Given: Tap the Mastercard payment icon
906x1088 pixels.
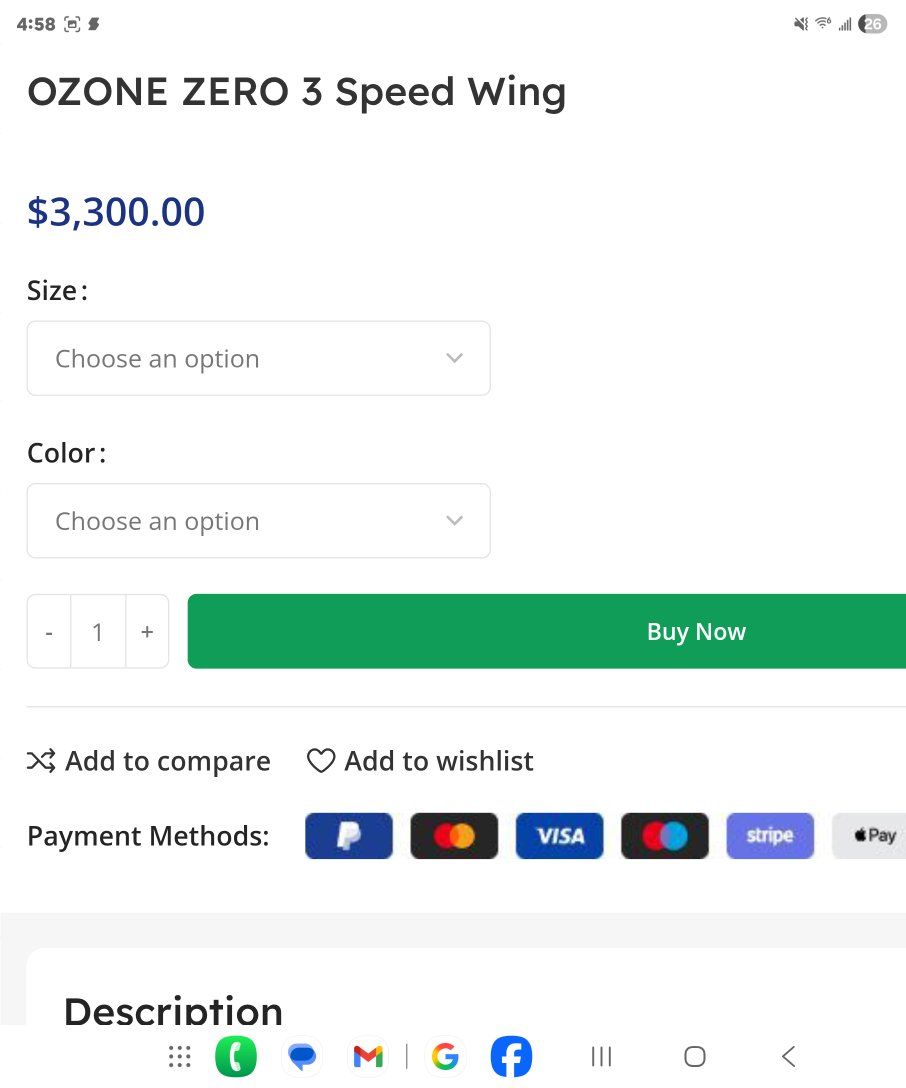Looking at the screenshot, I should [454, 836].
